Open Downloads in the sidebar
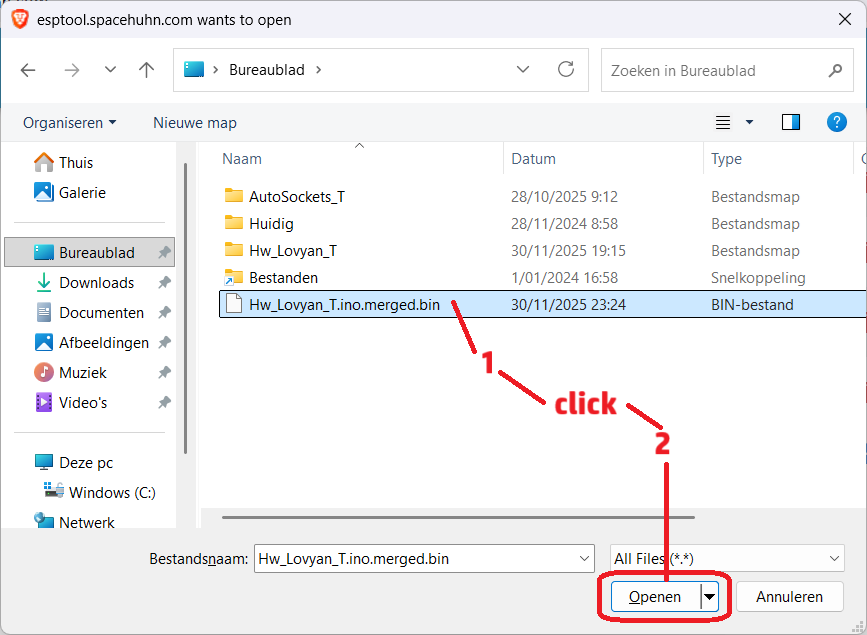The width and height of the screenshot is (867, 635). pos(96,283)
